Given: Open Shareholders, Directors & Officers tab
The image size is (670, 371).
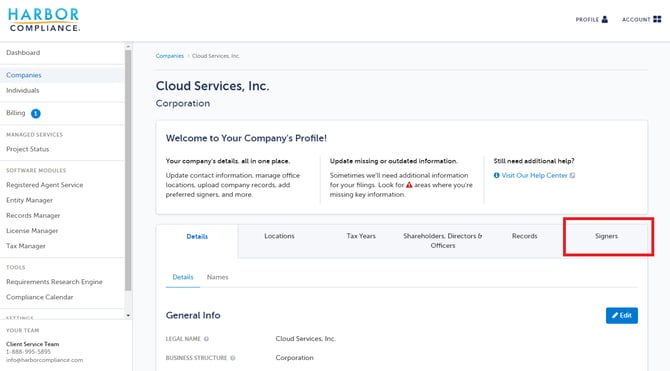Looking at the screenshot, I should pos(443,241).
